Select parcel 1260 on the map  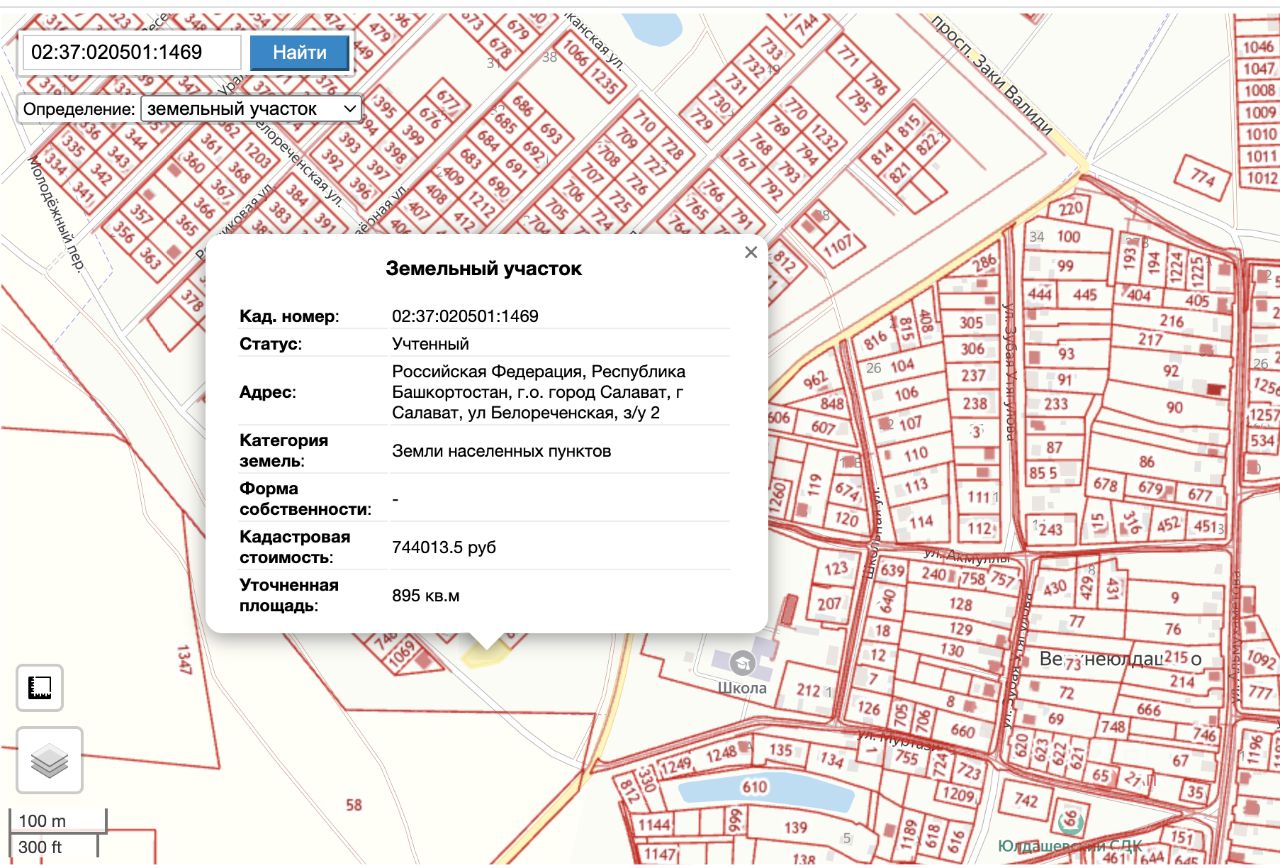(778, 496)
